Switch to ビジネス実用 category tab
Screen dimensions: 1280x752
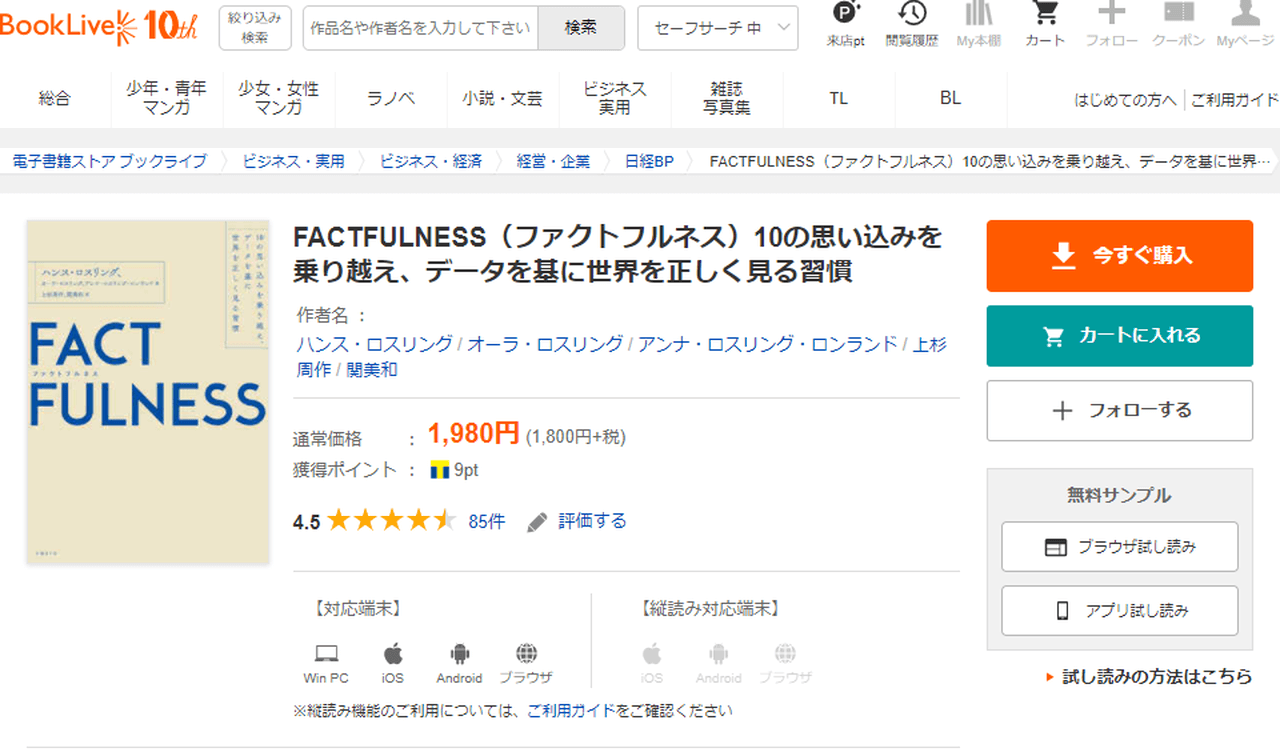tap(614, 98)
